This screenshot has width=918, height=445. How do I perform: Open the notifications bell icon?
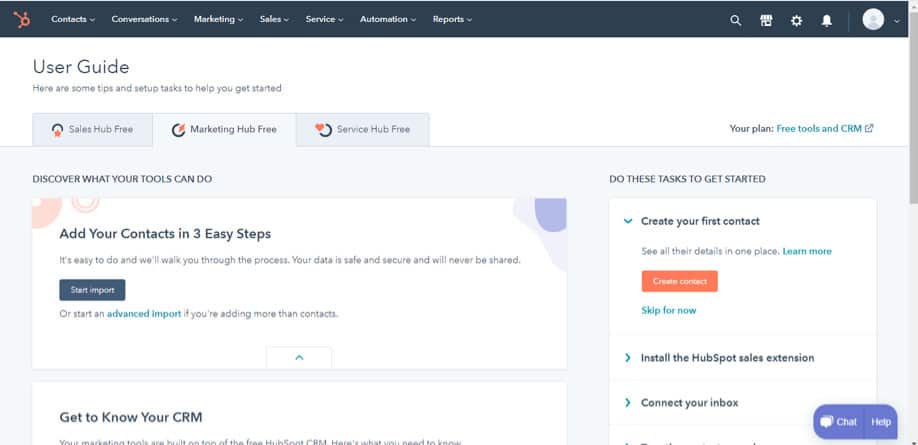coord(827,20)
